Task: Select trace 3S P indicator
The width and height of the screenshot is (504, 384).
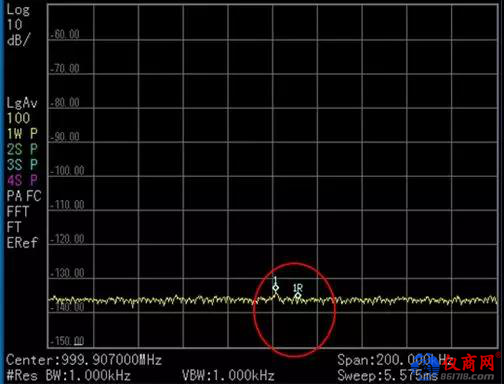Action: coord(22,165)
